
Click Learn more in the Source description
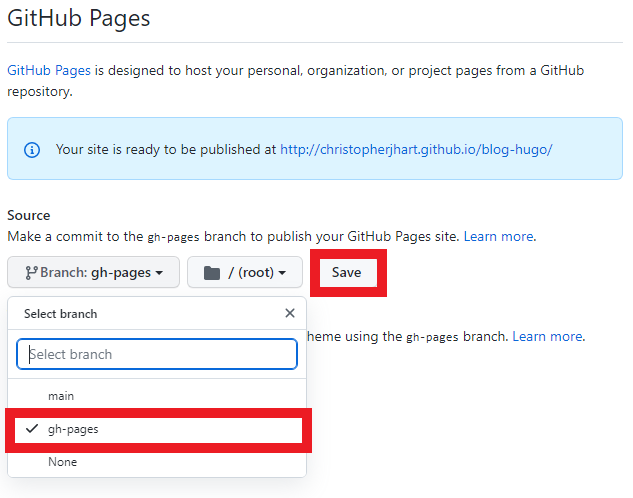click(x=499, y=237)
